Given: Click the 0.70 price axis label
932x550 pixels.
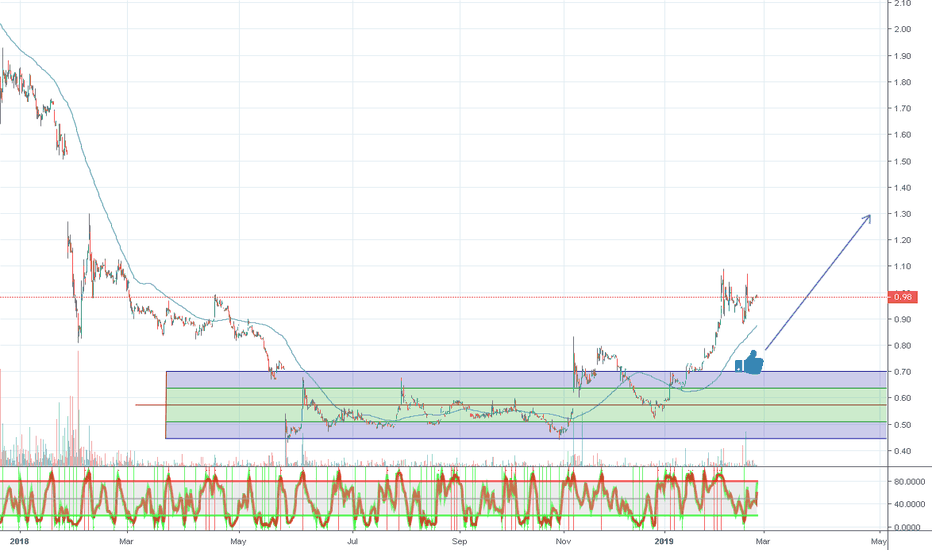Looking at the screenshot, I should click(902, 372).
